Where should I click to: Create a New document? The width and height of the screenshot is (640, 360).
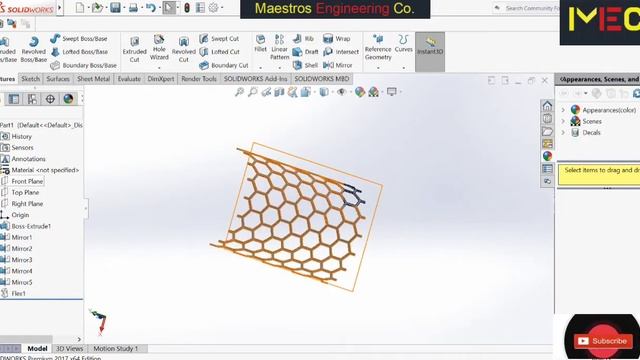pyautogui.click(x=80, y=7)
